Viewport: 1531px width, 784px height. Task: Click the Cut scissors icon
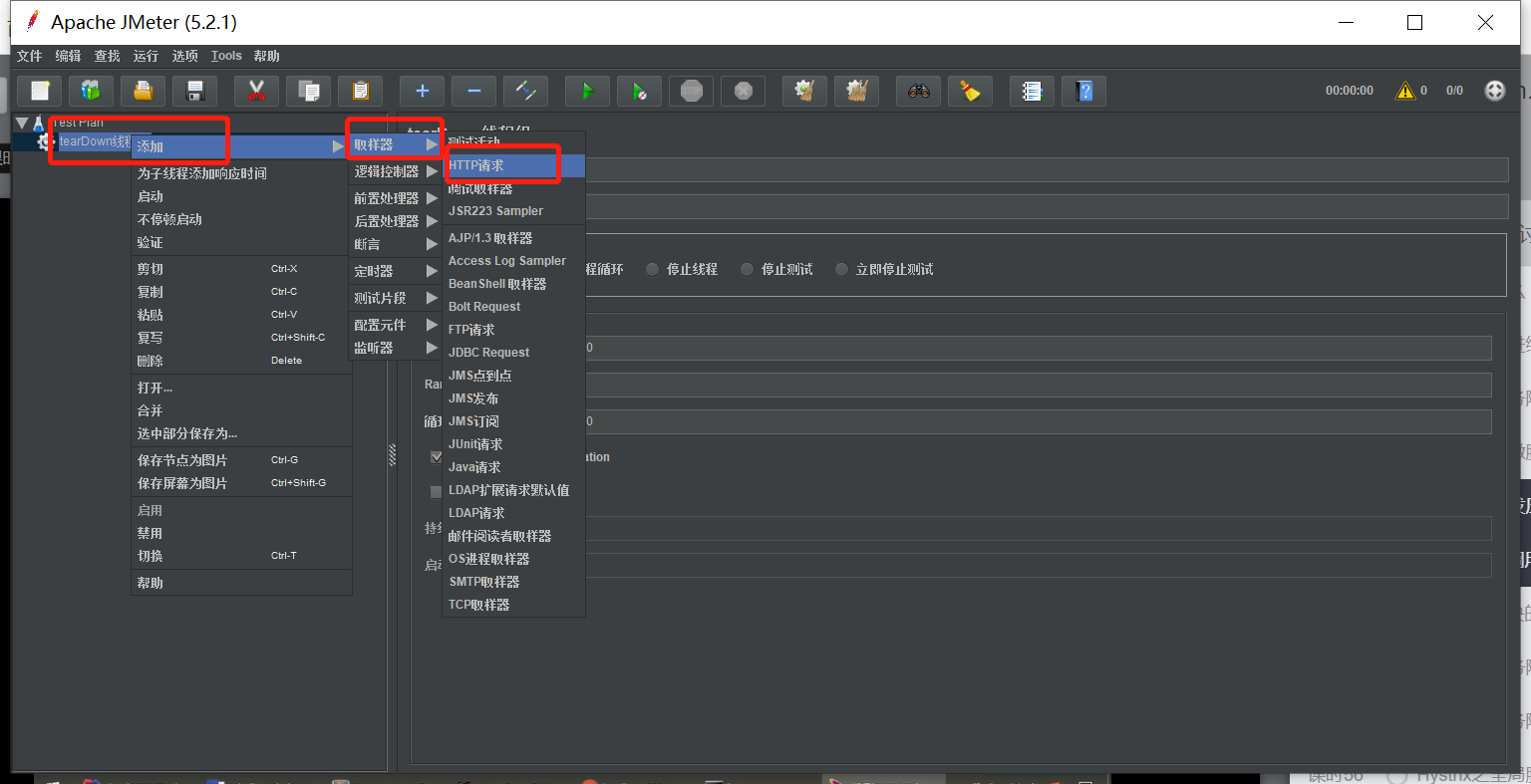point(257,91)
